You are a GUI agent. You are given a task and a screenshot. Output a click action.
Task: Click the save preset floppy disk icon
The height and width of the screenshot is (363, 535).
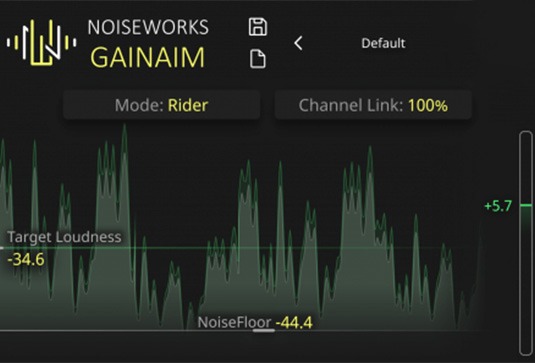click(x=258, y=27)
